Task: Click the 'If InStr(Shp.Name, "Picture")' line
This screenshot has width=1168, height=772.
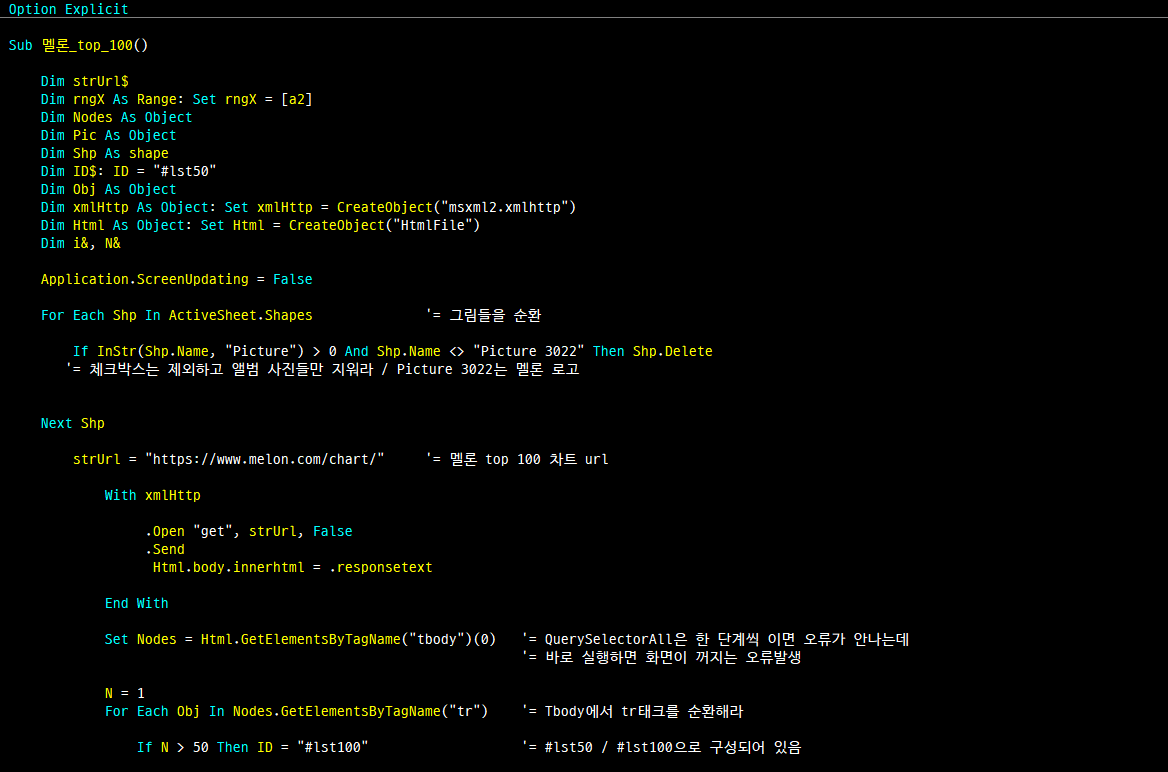Action: pos(393,351)
